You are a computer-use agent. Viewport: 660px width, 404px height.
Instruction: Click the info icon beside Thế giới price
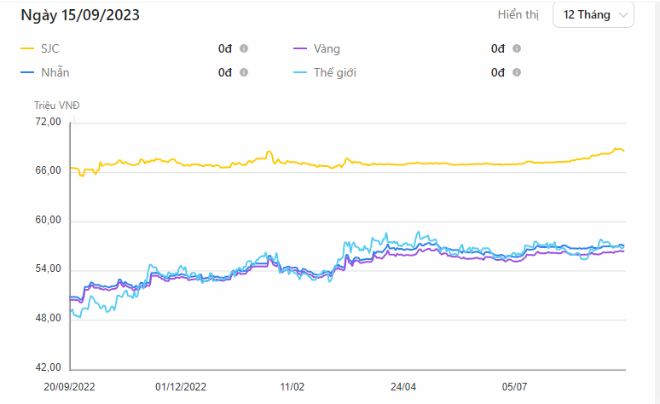click(517, 72)
